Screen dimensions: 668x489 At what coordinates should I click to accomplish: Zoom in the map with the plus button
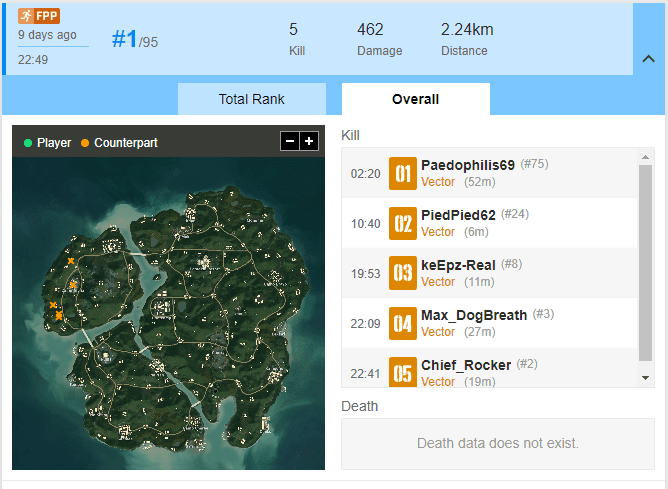coord(309,141)
